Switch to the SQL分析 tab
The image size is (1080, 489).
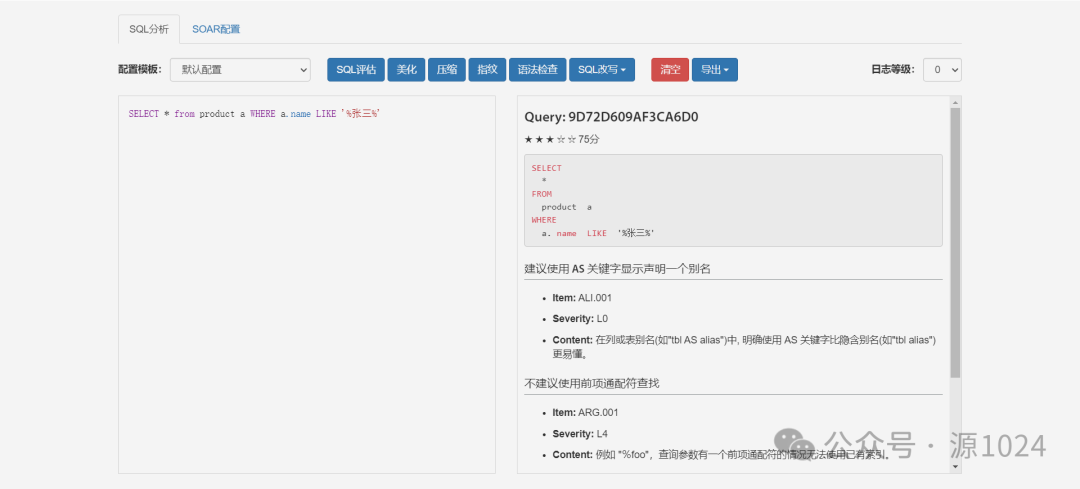[149, 29]
